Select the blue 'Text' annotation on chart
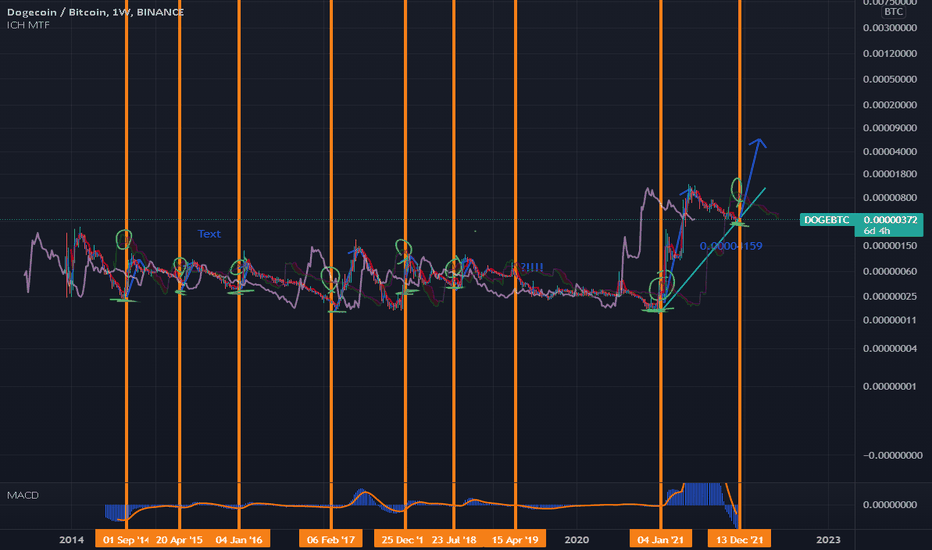Image resolution: width=932 pixels, height=550 pixels. click(209, 234)
